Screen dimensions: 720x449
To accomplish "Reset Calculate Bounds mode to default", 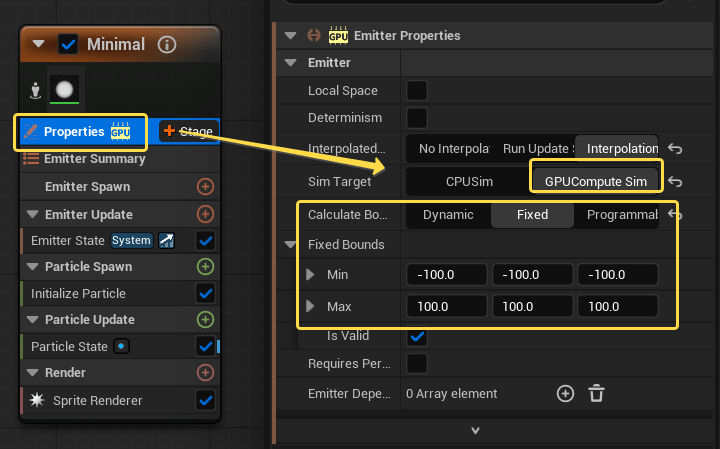I will [675, 214].
